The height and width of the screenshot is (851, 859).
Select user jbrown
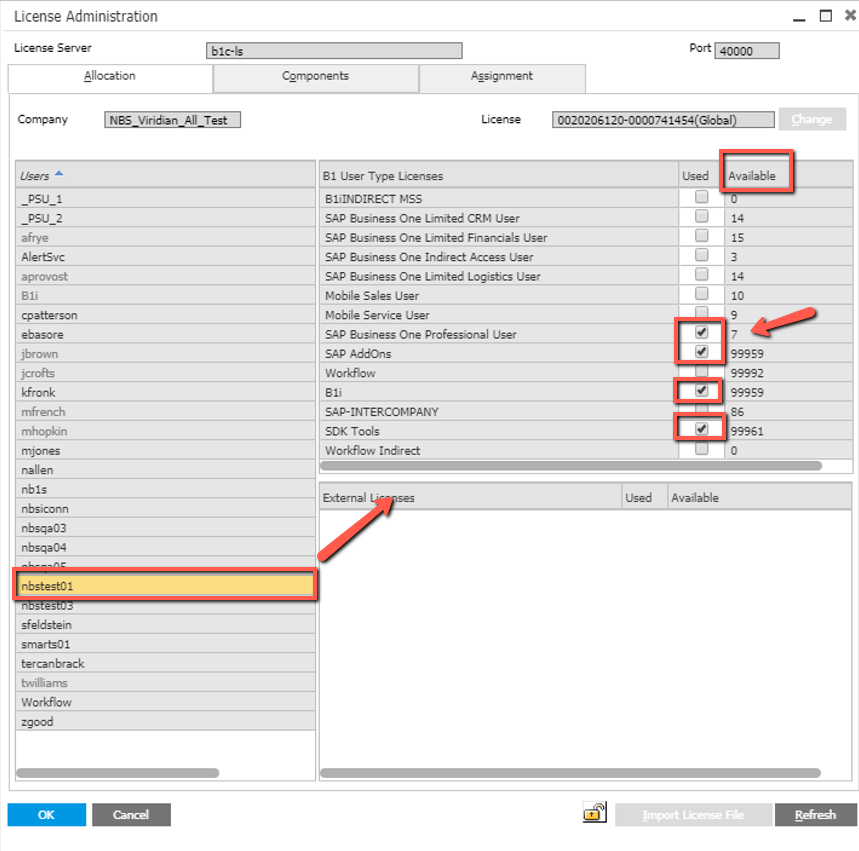point(165,353)
